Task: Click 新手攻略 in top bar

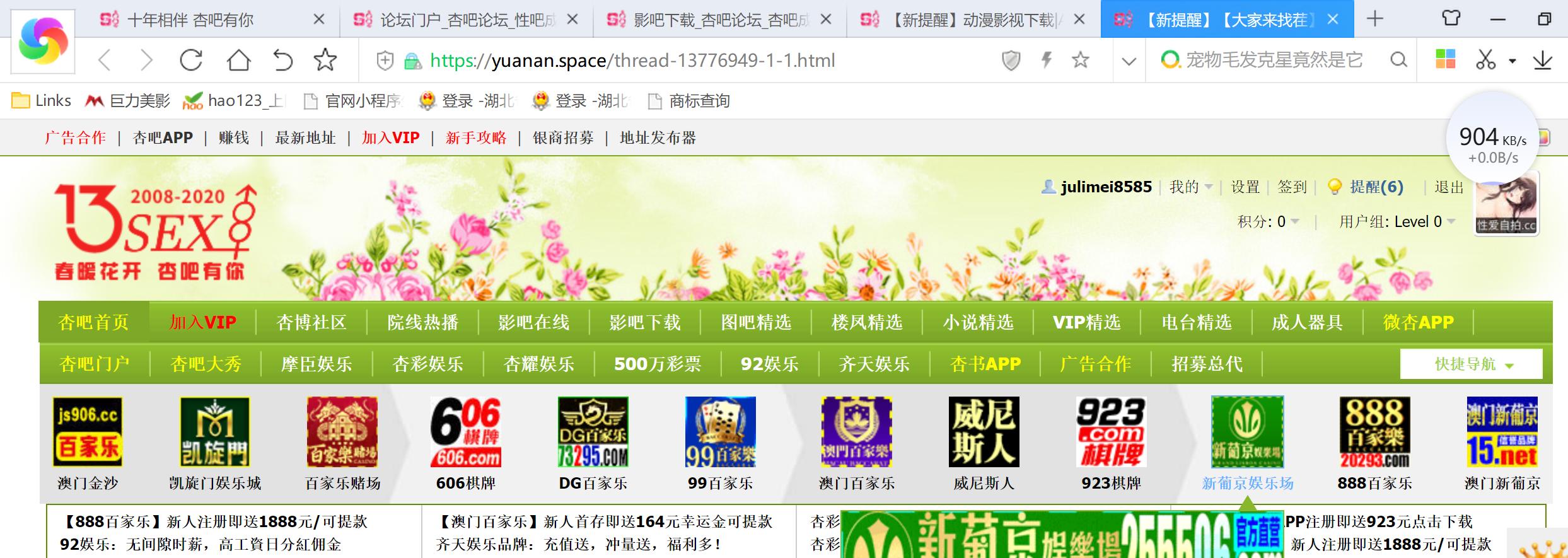Action: 476,137
